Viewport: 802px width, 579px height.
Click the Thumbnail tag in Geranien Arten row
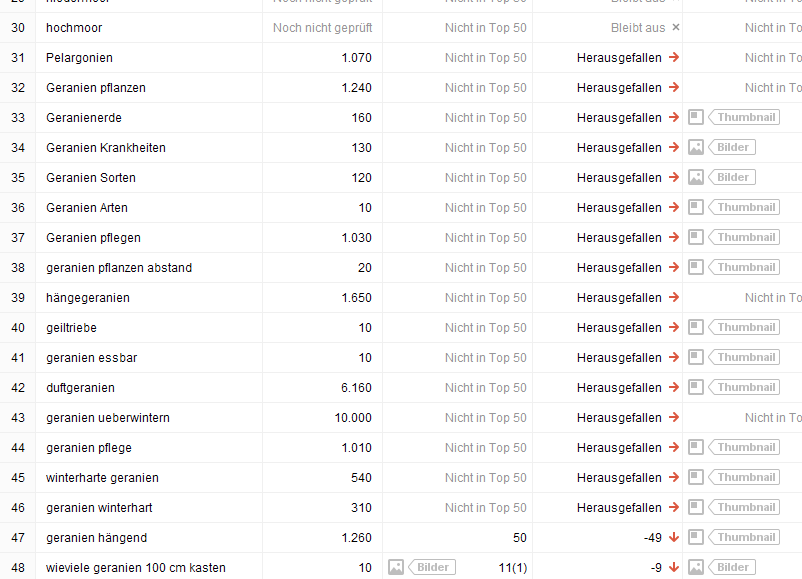pyautogui.click(x=745, y=207)
